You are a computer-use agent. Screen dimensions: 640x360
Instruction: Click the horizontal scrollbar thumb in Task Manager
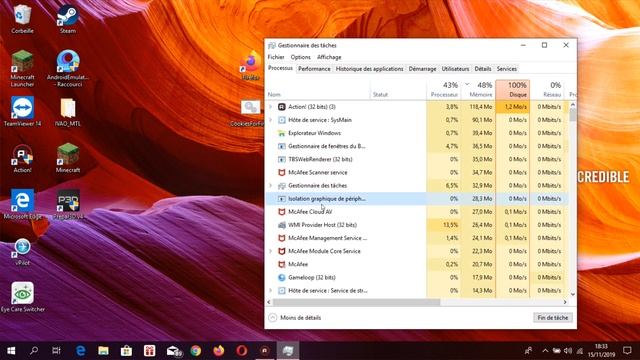pos(356,302)
